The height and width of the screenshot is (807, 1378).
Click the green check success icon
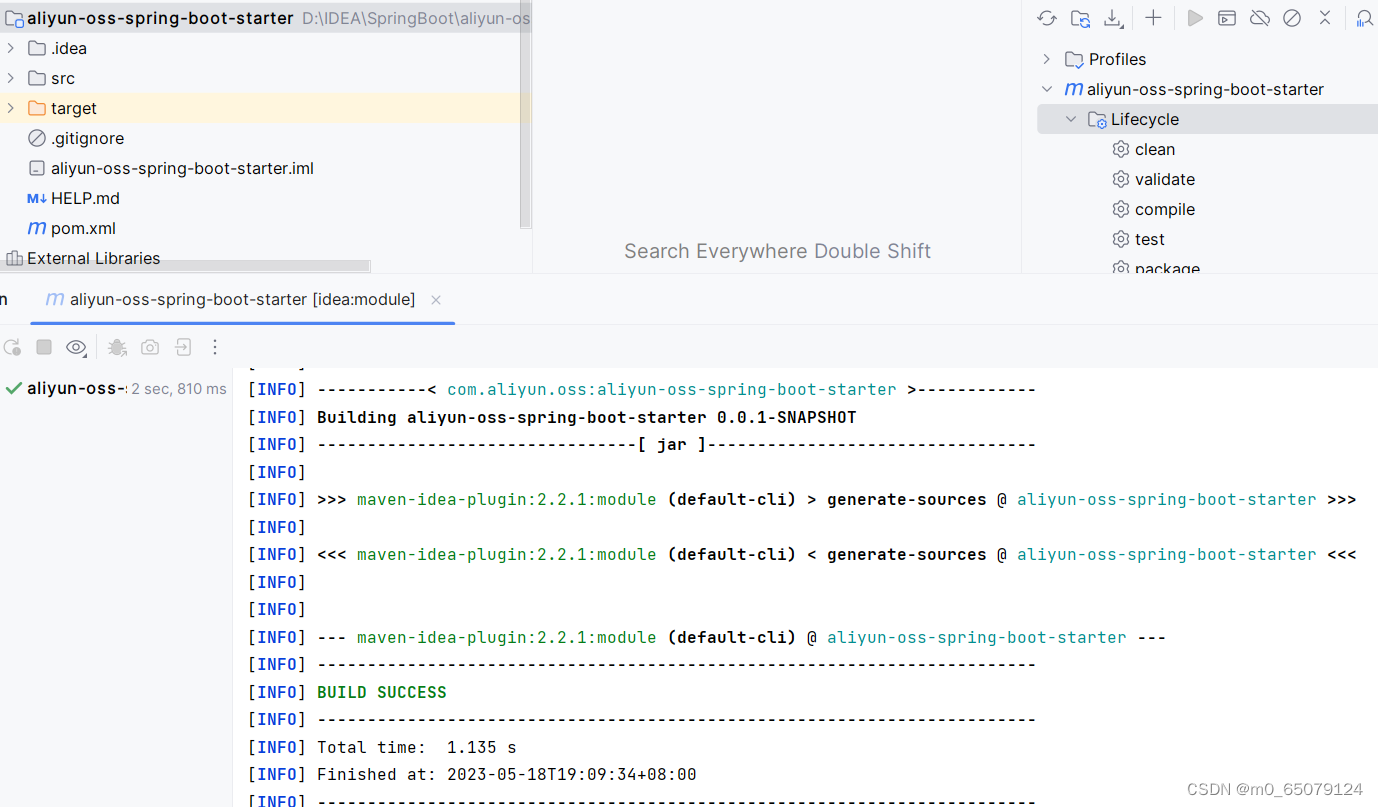click(x=13, y=388)
